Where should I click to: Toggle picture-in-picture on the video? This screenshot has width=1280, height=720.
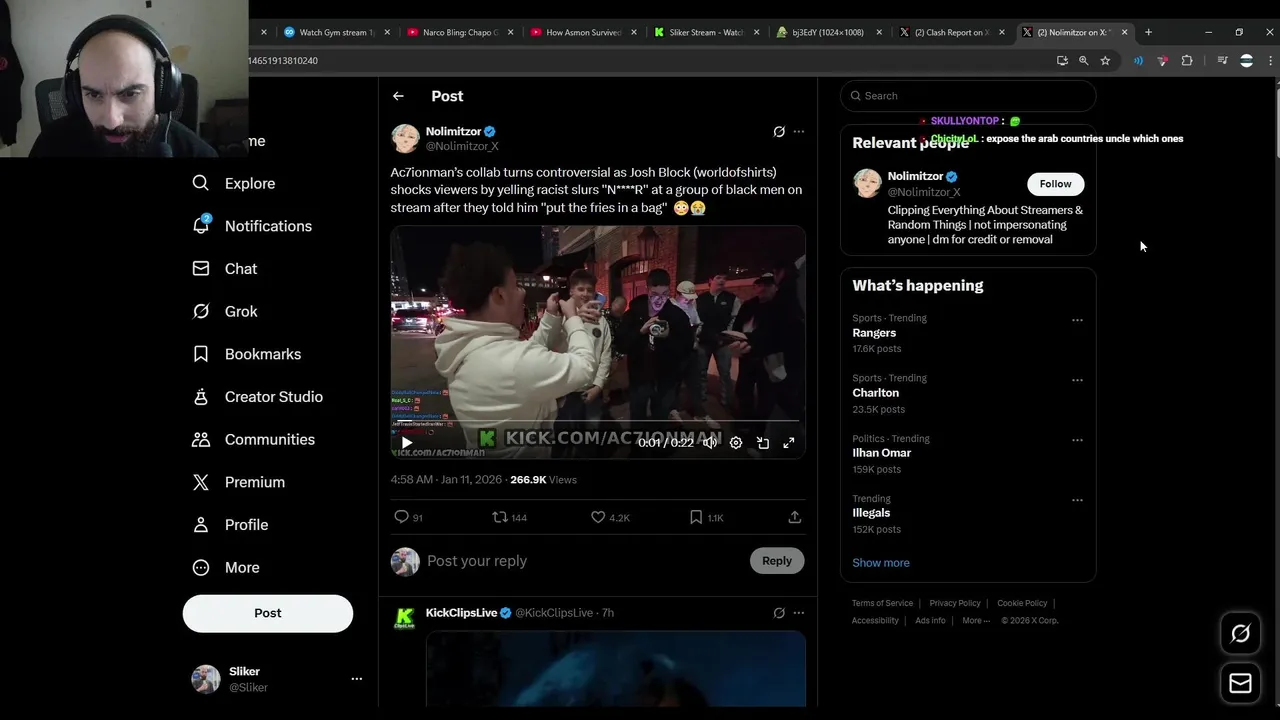(x=762, y=443)
